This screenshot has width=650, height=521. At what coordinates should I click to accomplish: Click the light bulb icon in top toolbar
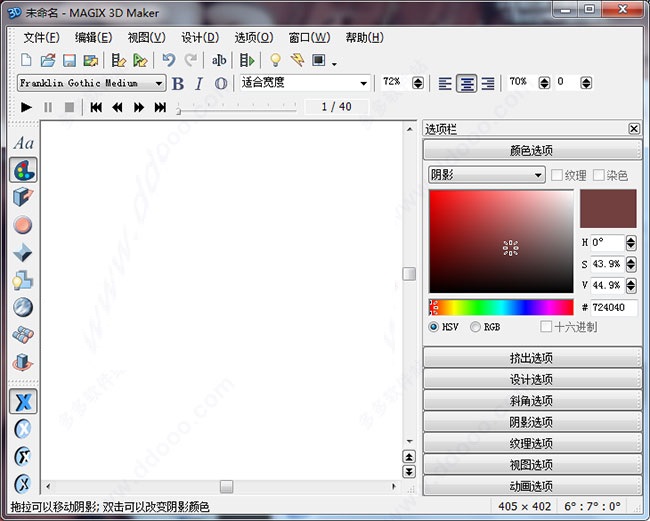pyautogui.click(x=276, y=61)
